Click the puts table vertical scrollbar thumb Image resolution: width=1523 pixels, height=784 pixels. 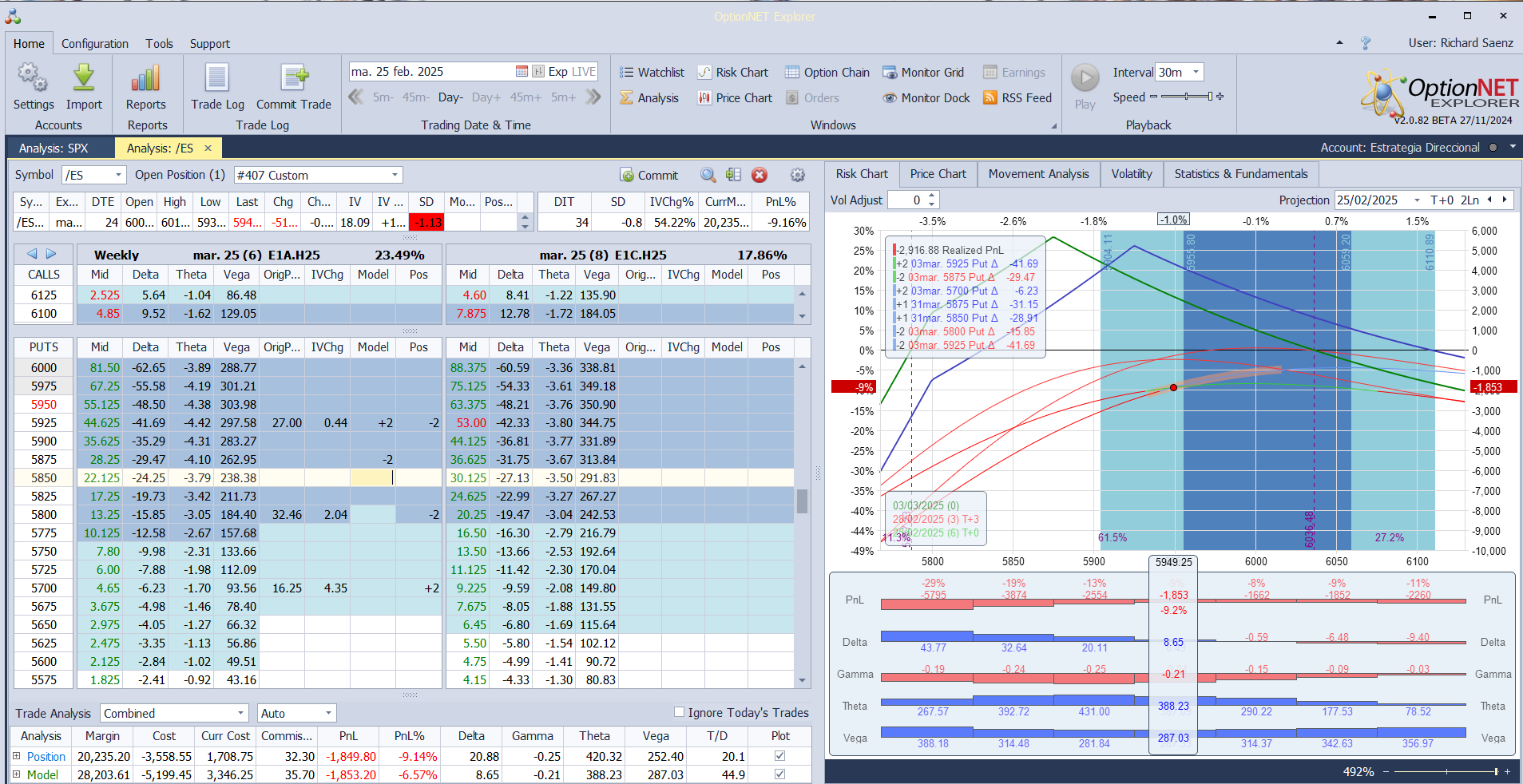[x=802, y=501]
